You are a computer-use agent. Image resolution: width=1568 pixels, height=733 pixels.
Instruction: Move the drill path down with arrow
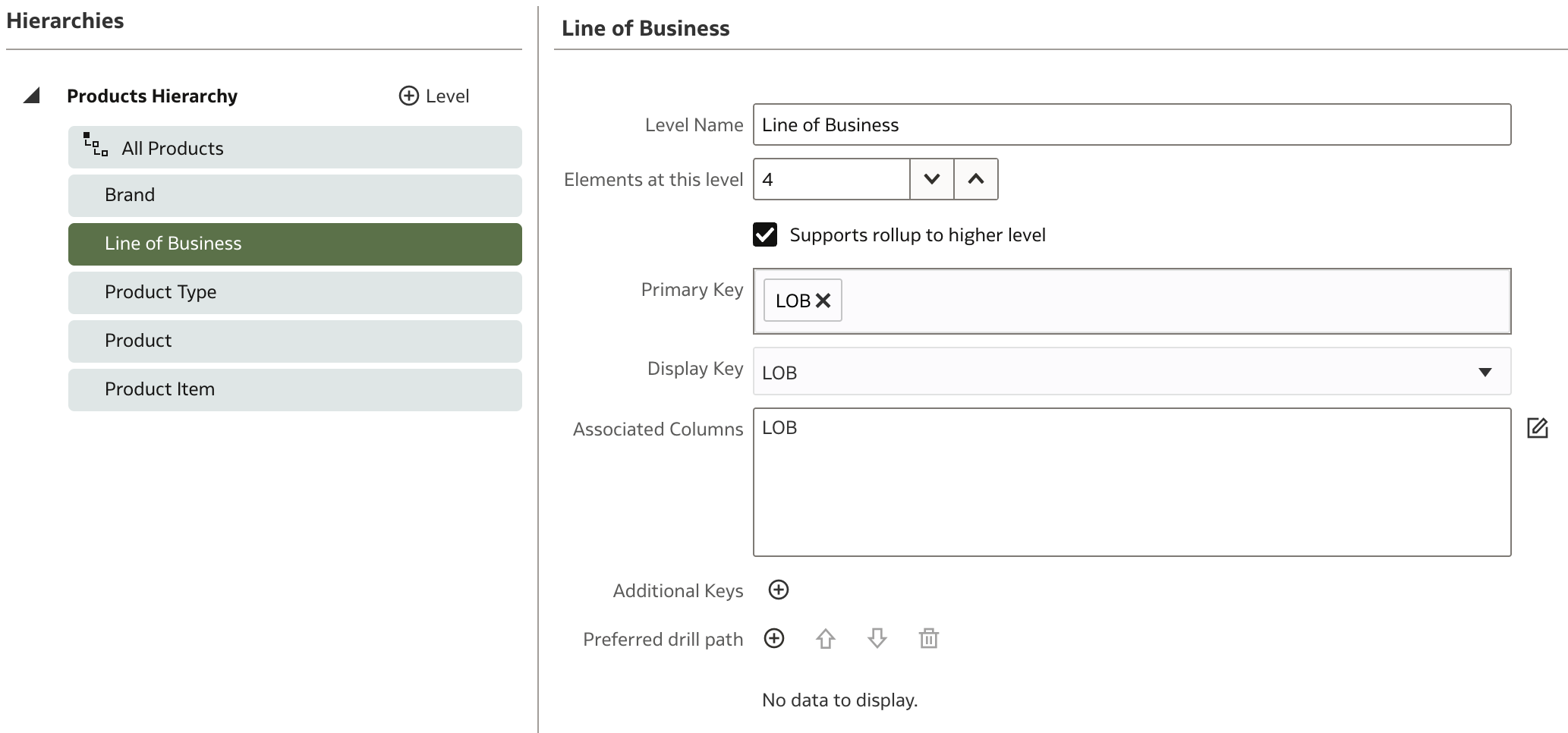tap(877, 639)
